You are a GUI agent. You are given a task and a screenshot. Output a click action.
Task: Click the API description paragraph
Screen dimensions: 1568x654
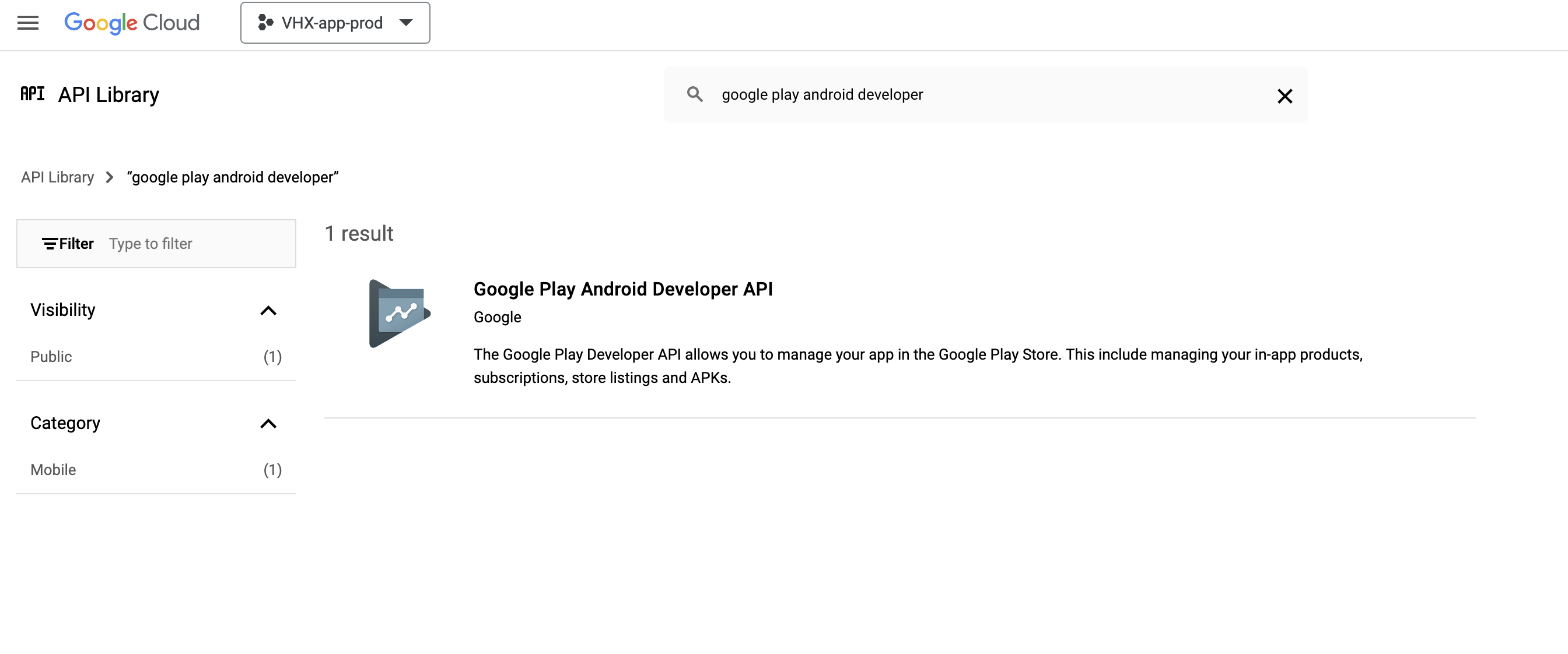pos(918,366)
